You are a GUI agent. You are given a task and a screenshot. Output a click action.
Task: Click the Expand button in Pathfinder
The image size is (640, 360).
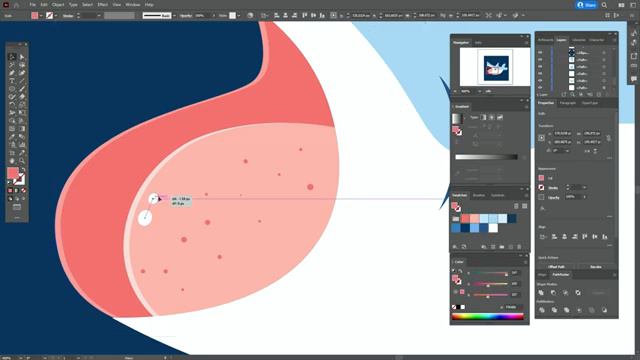click(598, 293)
